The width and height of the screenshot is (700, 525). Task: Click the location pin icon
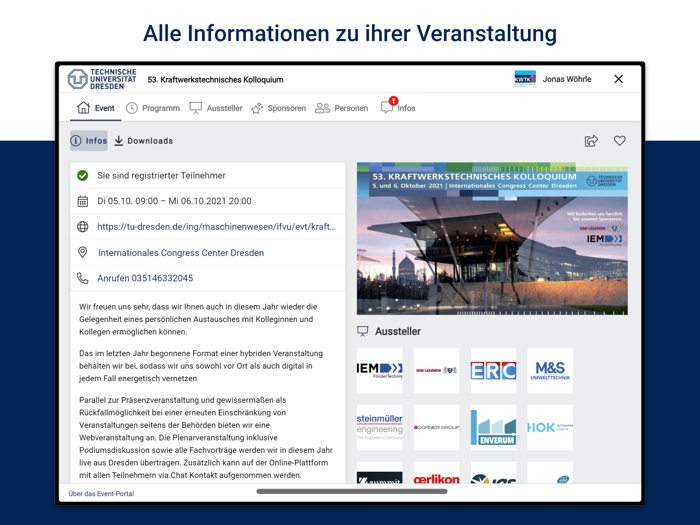click(83, 252)
